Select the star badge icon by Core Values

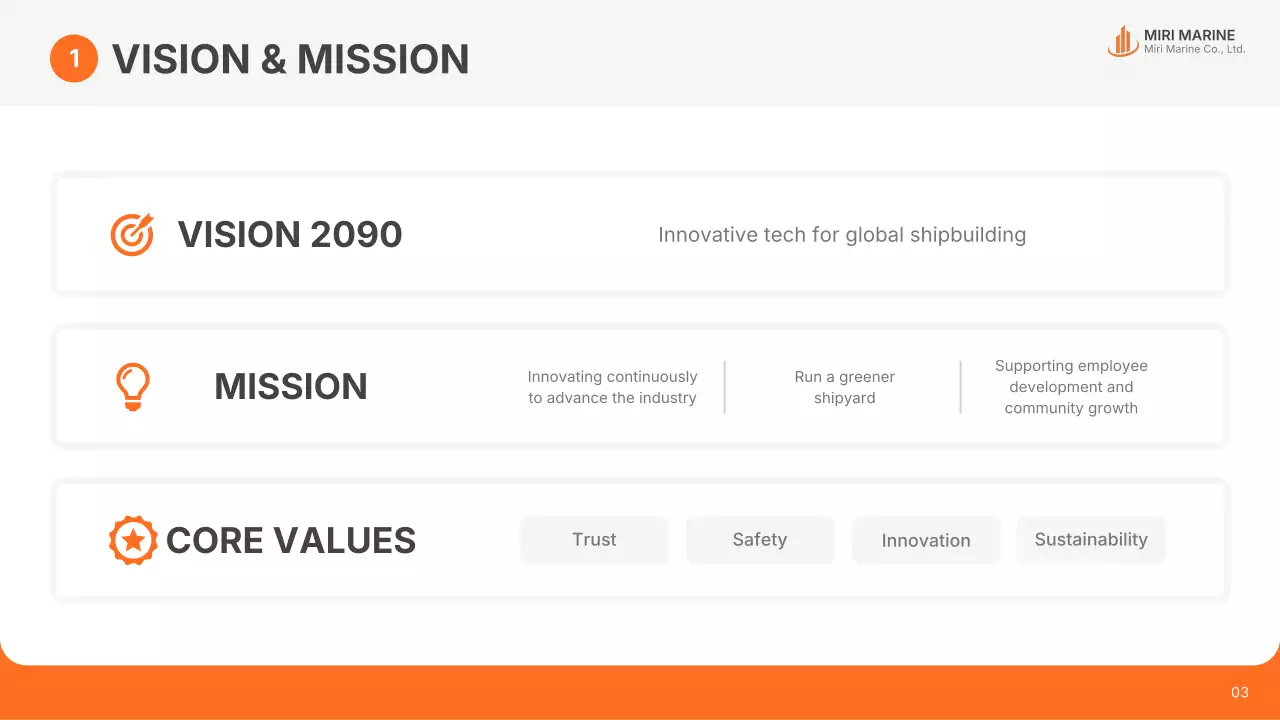pos(133,540)
